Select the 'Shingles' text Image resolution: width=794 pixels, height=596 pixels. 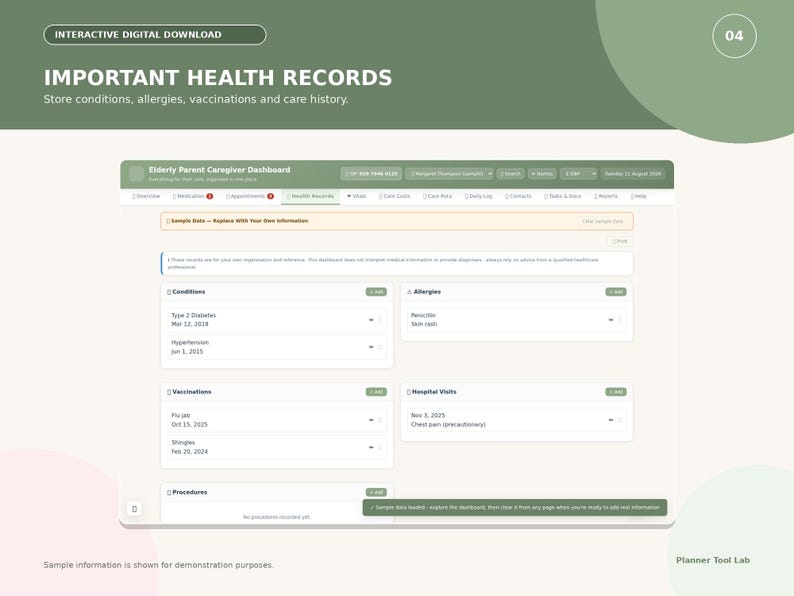[x=183, y=443]
